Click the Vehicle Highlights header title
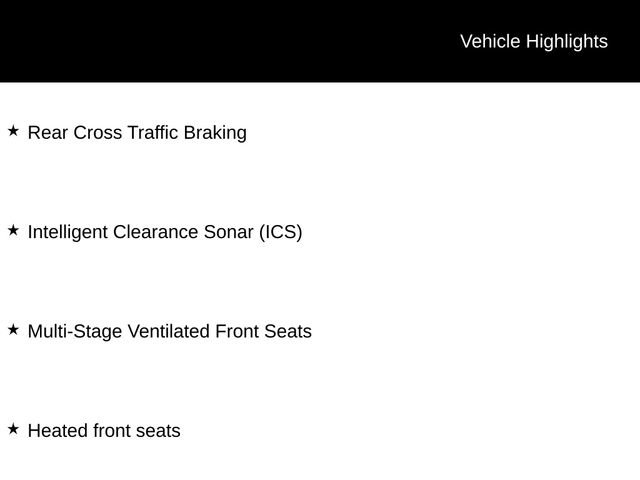 click(x=533, y=41)
